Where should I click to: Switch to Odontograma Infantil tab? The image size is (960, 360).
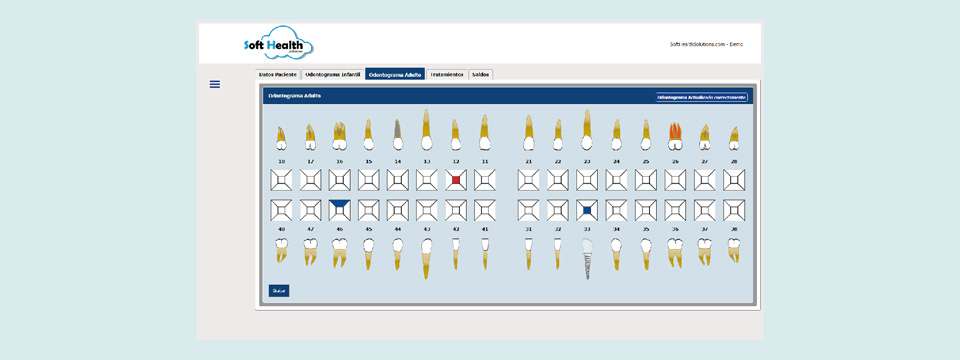(333, 75)
